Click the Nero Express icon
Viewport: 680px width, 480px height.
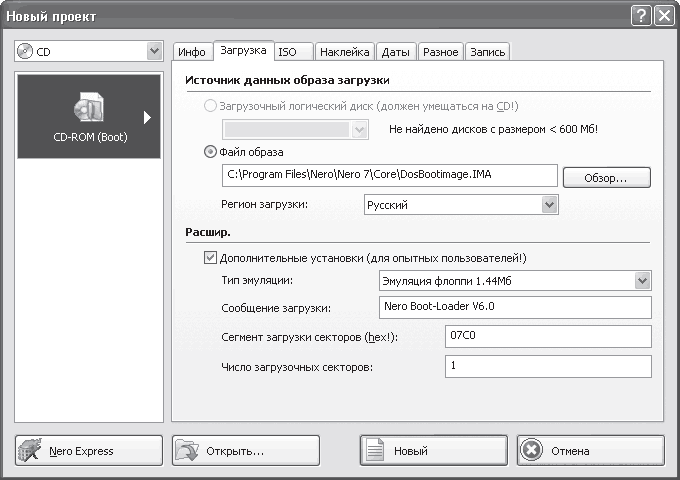tap(32, 451)
